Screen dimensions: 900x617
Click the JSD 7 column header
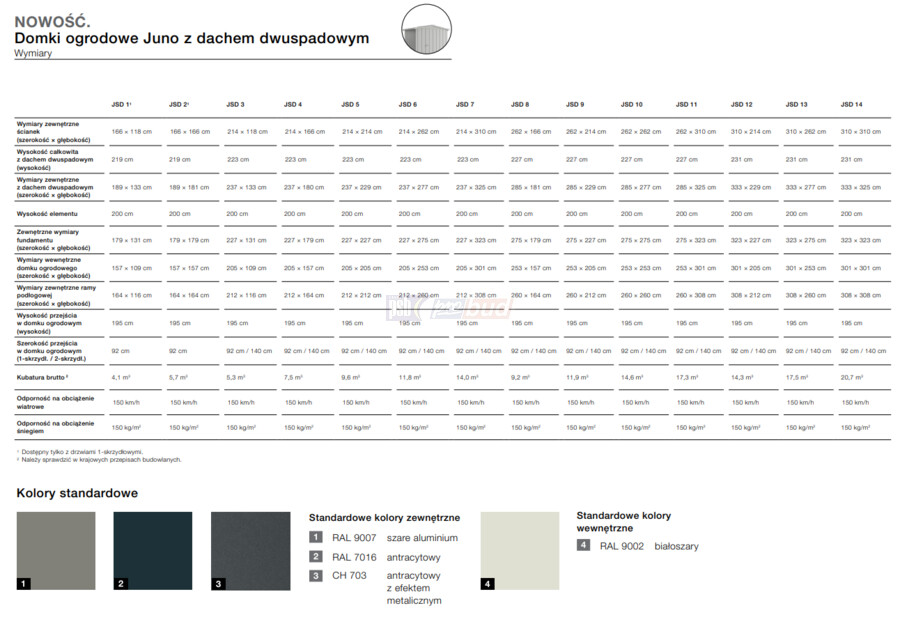pyautogui.click(x=465, y=104)
